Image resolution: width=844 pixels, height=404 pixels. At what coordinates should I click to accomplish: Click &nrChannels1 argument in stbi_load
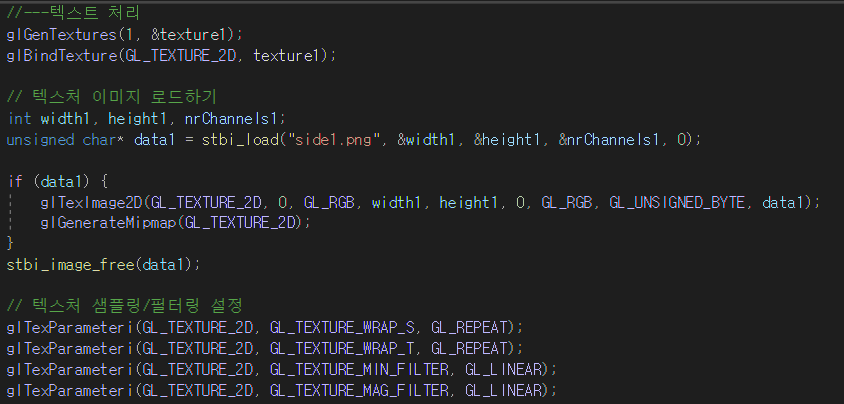(x=609, y=139)
